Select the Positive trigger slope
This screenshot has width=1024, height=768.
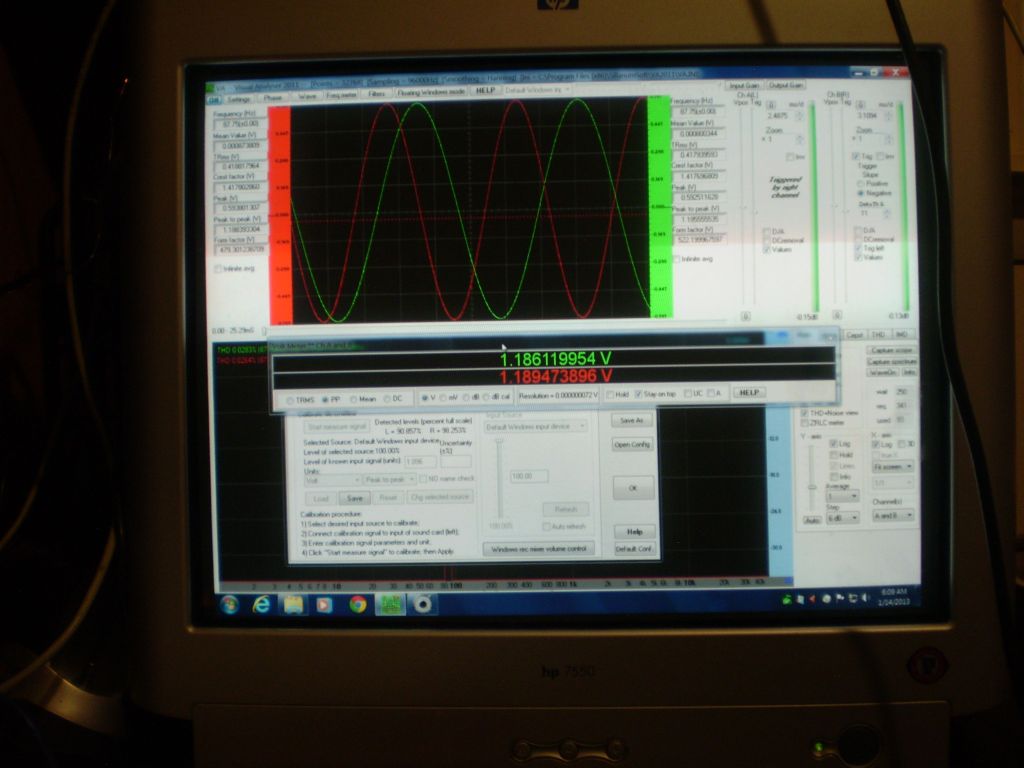pos(860,184)
